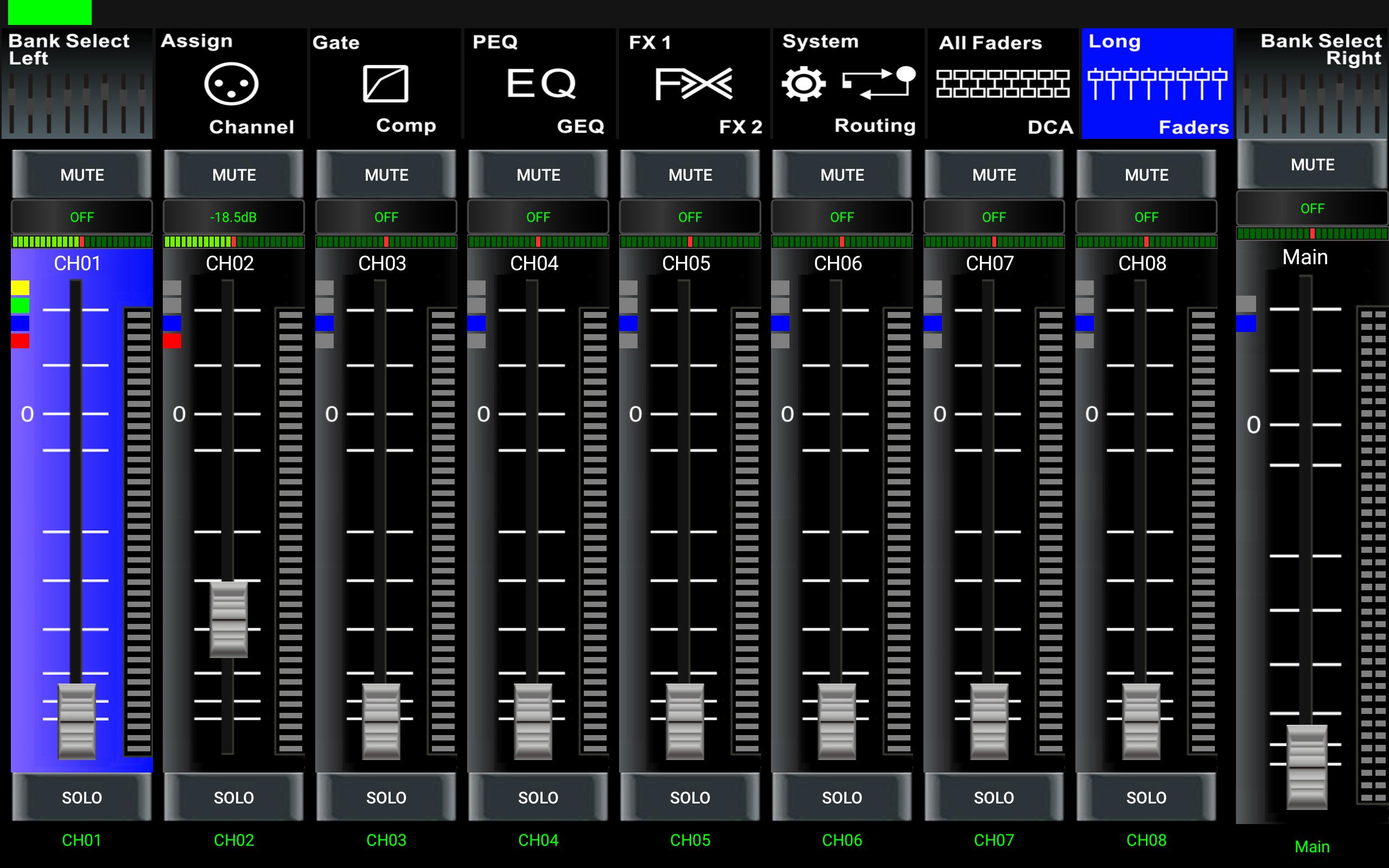Click the CH02 fader knob
The height and width of the screenshot is (868, 1389).
(x=228, y=619)
